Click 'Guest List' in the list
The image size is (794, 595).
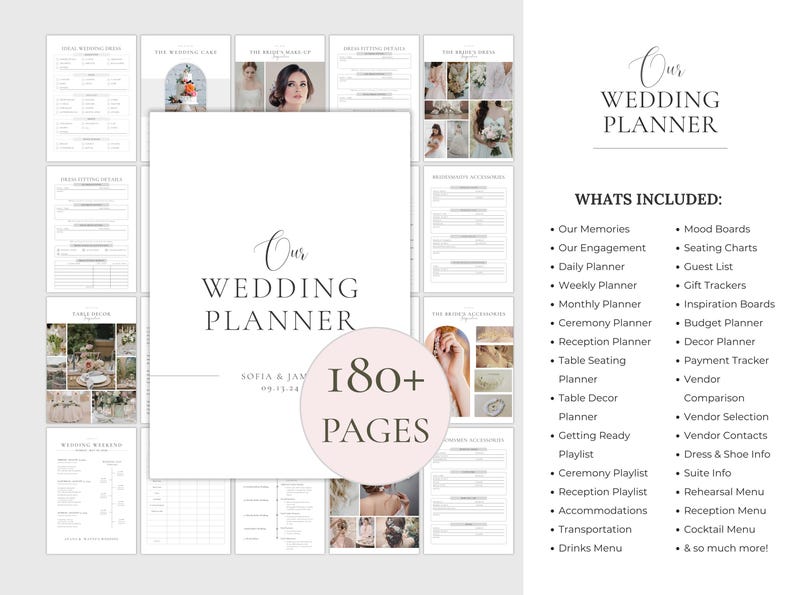pyautogui.click(x=708, y=266)
